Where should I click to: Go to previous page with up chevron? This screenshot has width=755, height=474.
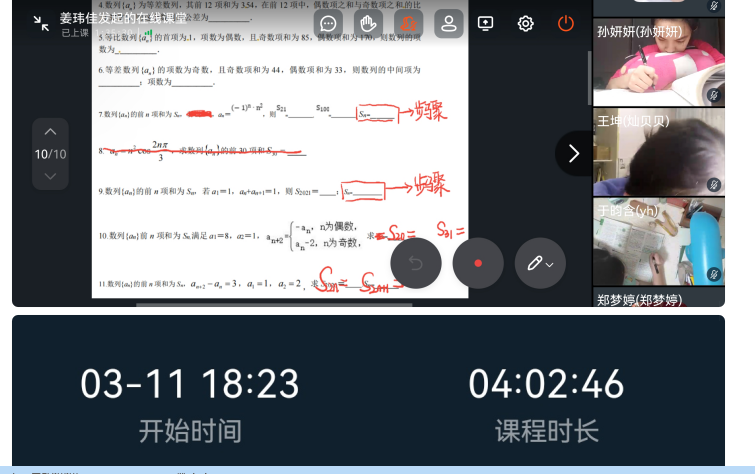(x=50, y=132)
